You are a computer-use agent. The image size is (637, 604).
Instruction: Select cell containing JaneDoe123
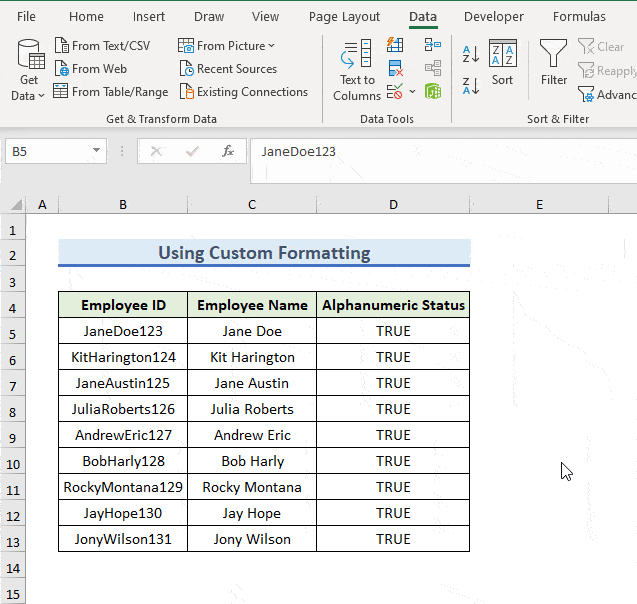click(x=123, y=331)
